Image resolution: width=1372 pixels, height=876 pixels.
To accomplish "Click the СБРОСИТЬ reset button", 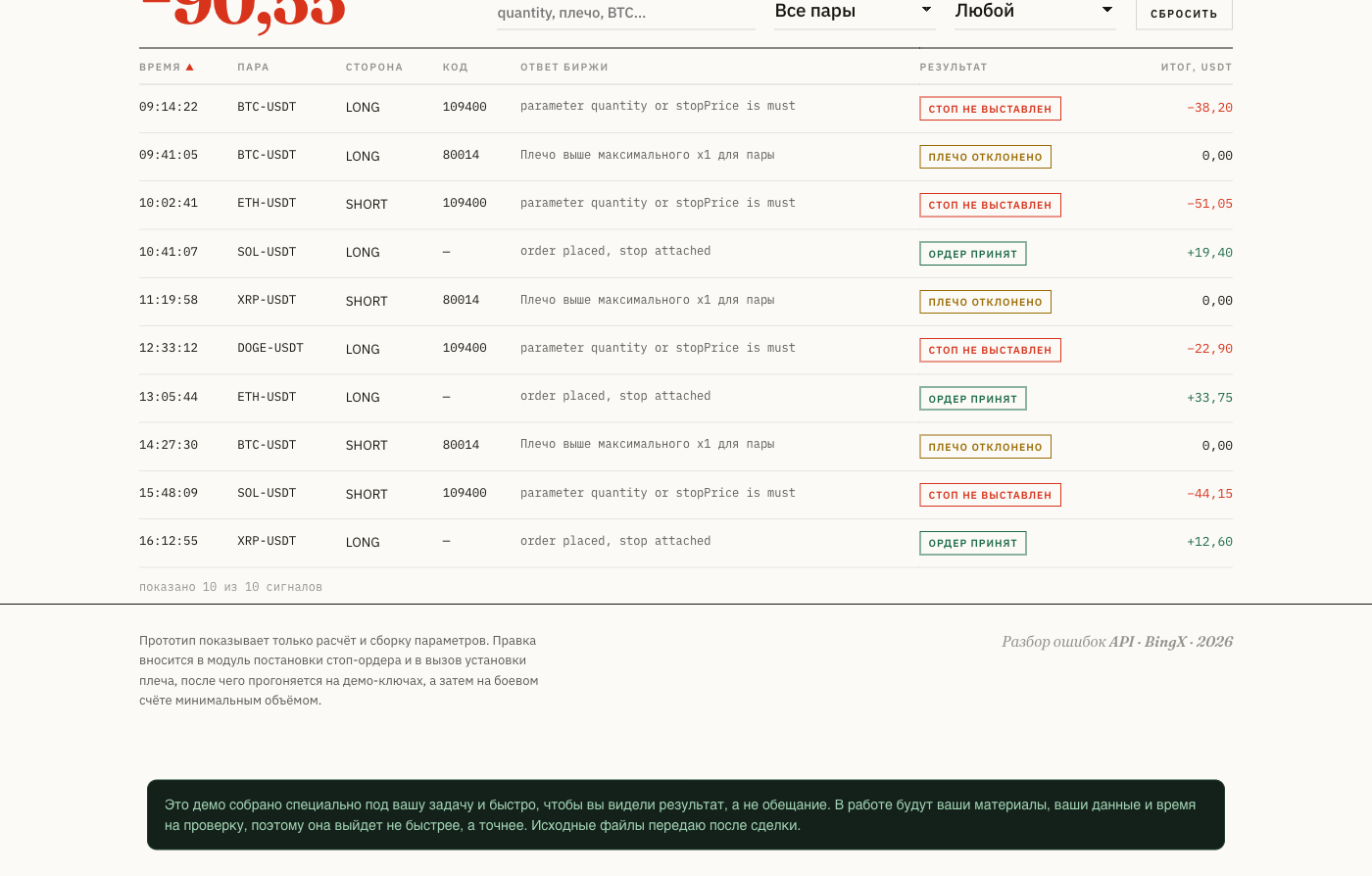I will coord(1184,14).
